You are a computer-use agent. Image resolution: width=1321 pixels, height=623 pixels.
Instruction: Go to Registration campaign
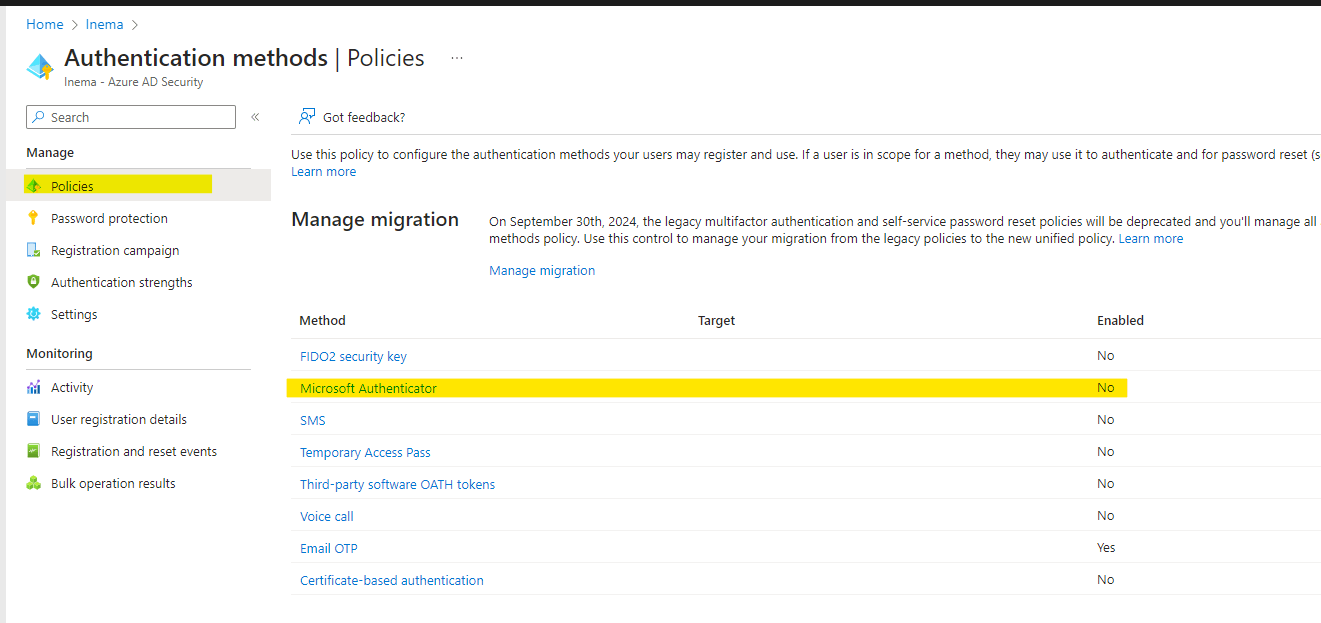tap(115, 250)
